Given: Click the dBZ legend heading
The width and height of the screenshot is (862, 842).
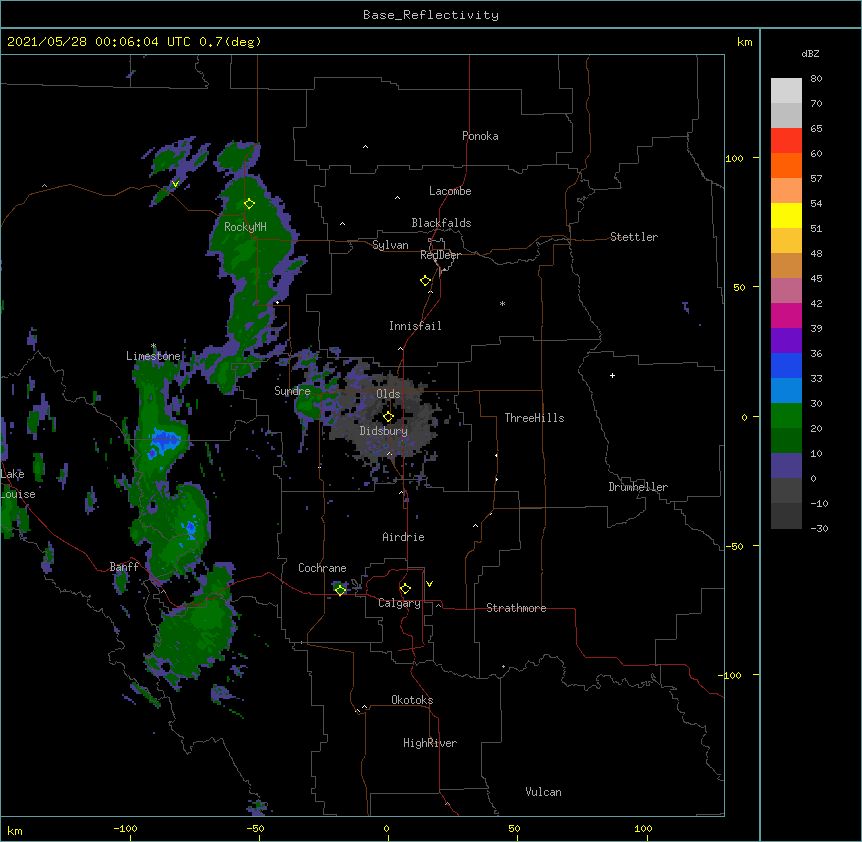Looking at the screenshot, I should coord(810,54).
